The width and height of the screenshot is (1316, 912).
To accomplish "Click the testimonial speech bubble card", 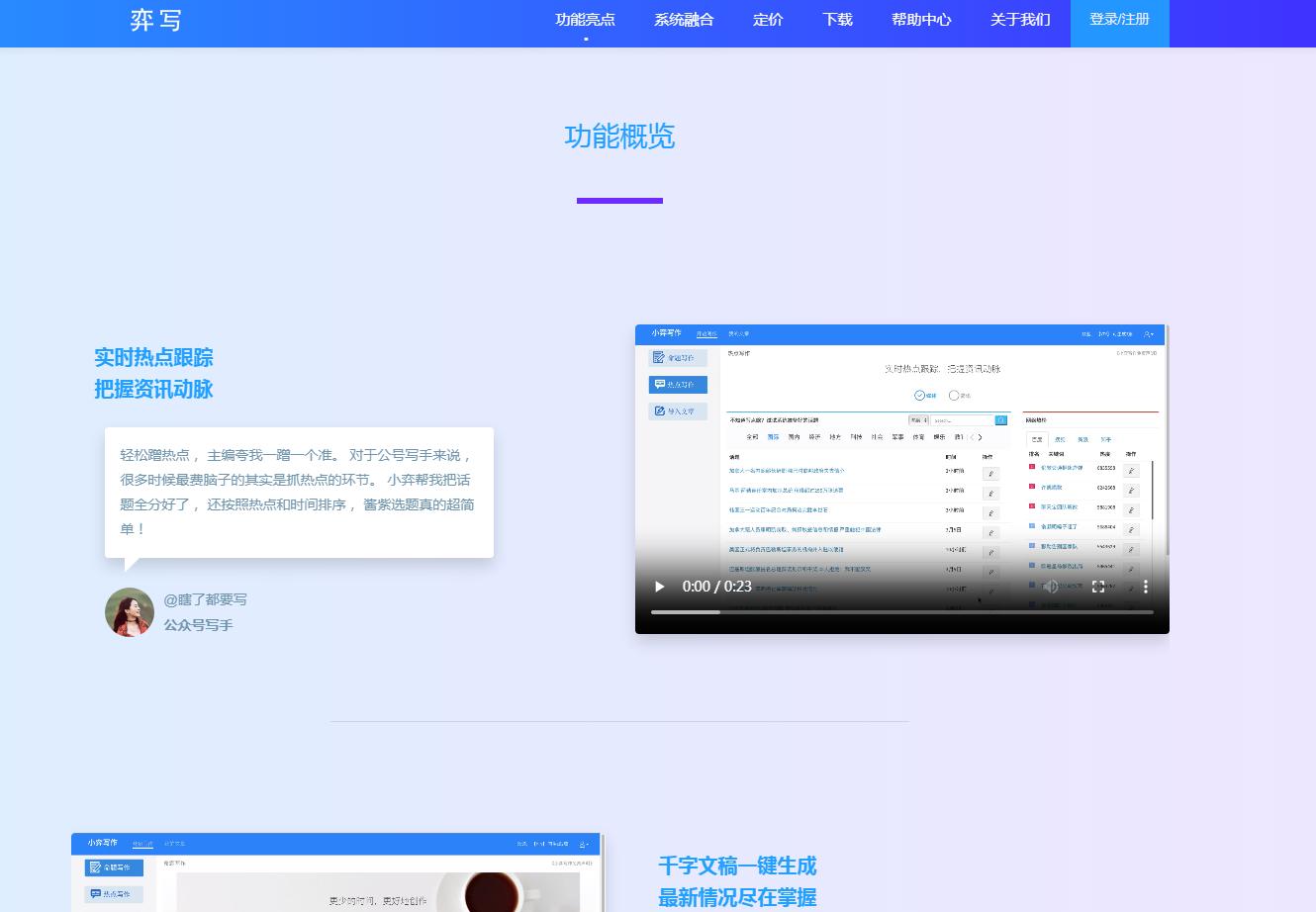I will point(299,492).
